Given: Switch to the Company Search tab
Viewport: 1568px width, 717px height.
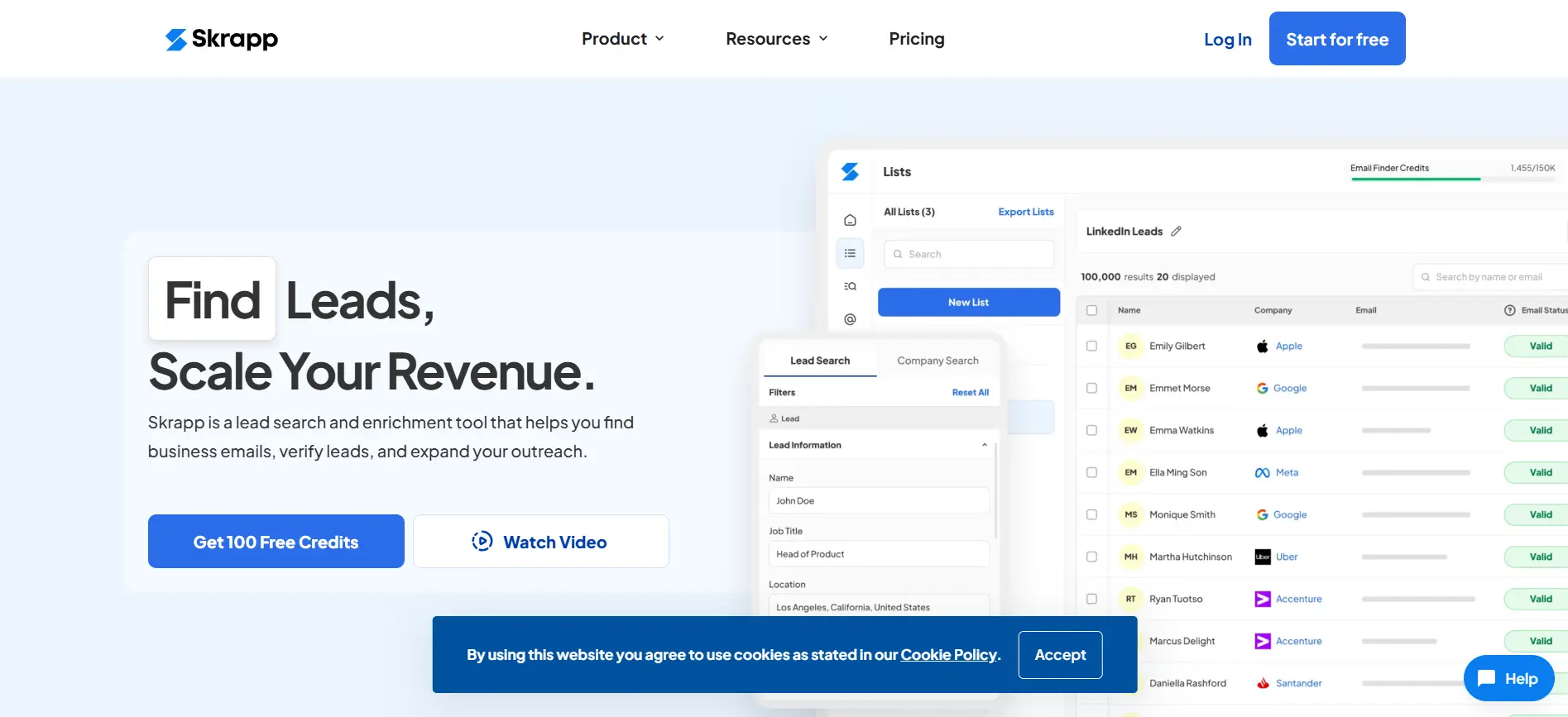Looking at the screenshot, I should (937, 361).
